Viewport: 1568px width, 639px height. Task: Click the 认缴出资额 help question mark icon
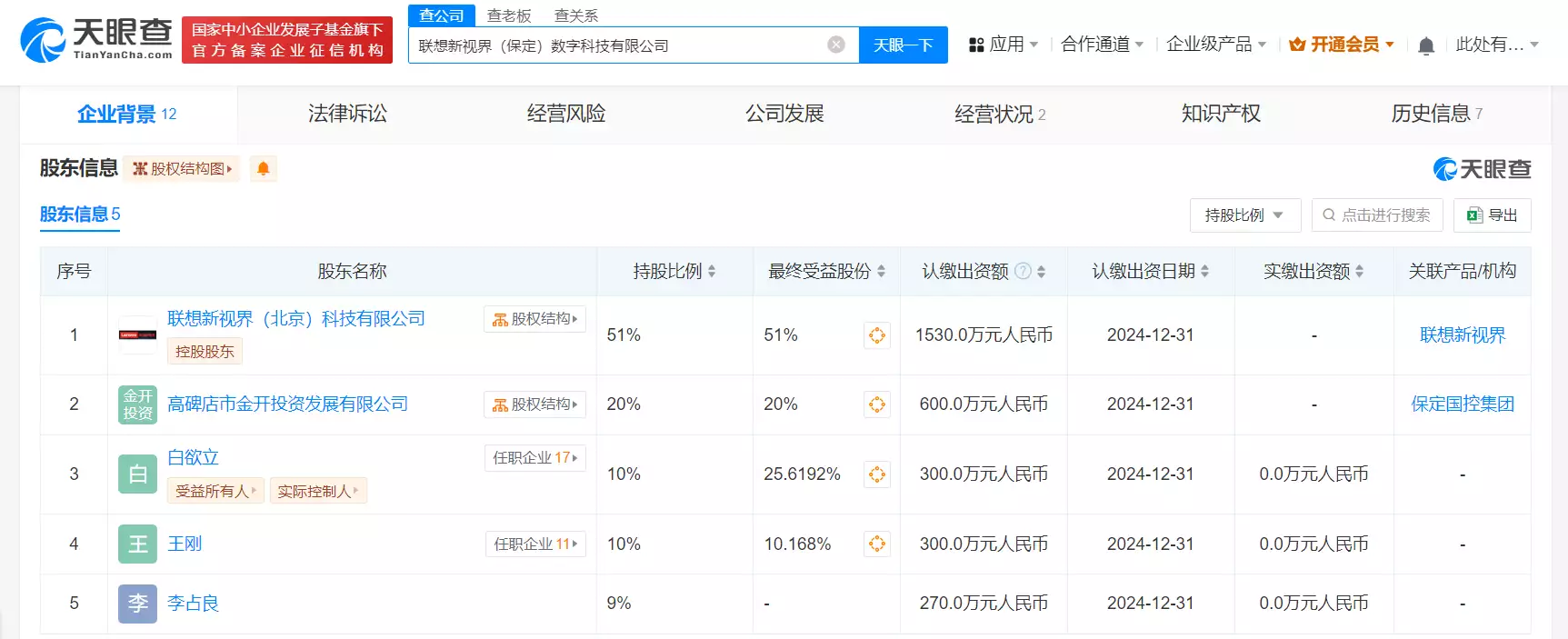[x=1023, y=271]
